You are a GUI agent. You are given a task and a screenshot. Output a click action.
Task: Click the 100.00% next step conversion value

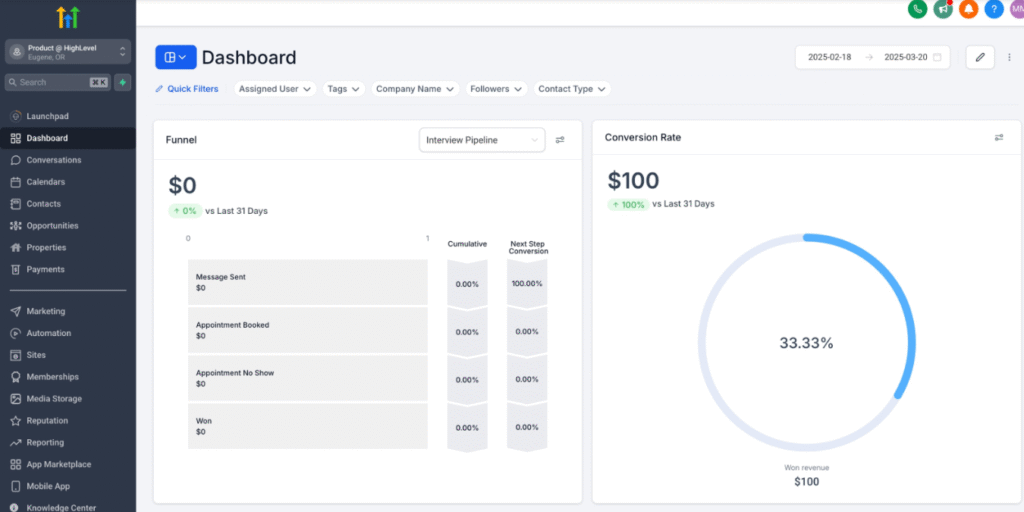(527, 283)
